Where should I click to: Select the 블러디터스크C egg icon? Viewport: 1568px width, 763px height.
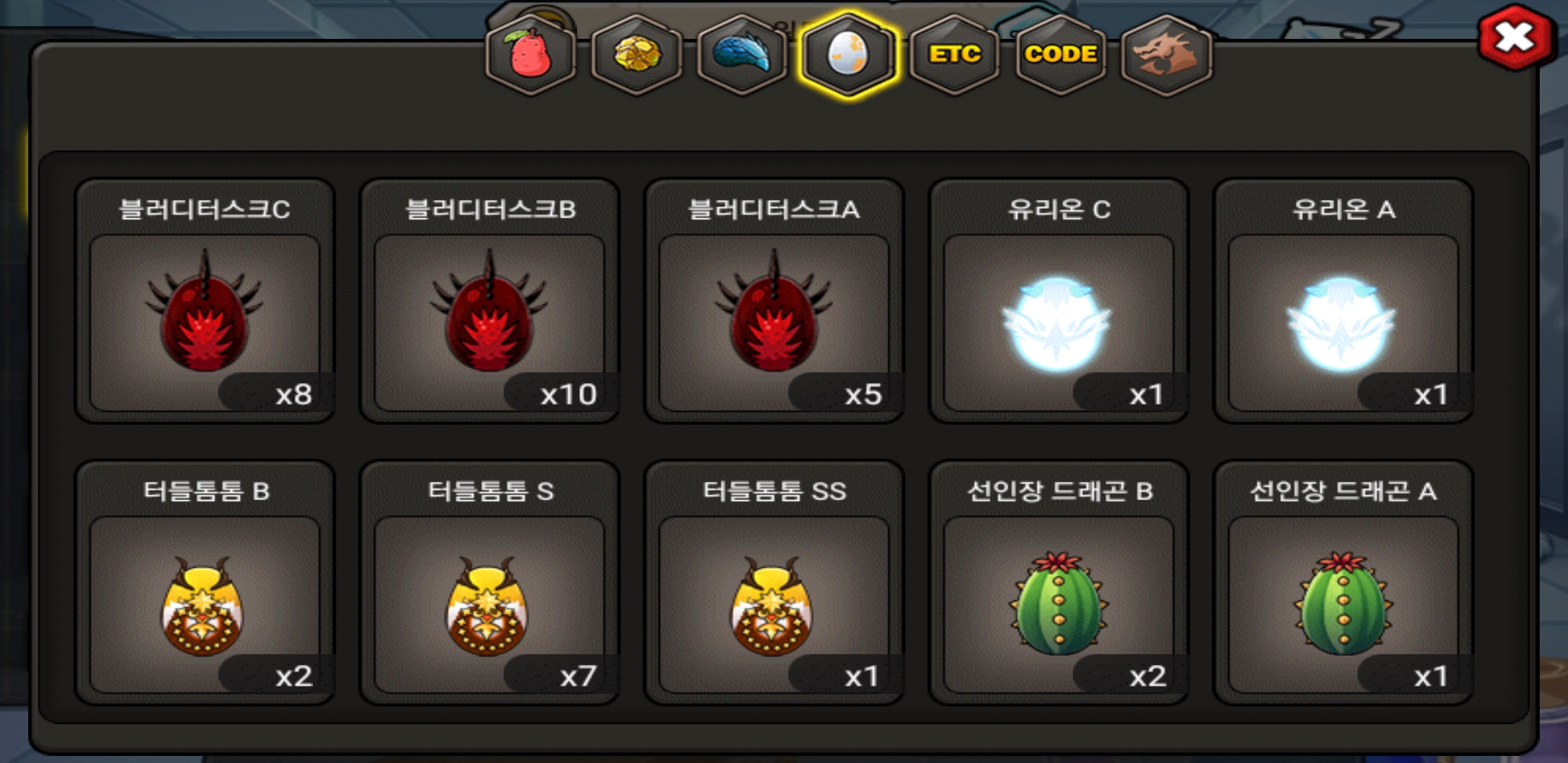pyautogui.click(x=205, y=312)
